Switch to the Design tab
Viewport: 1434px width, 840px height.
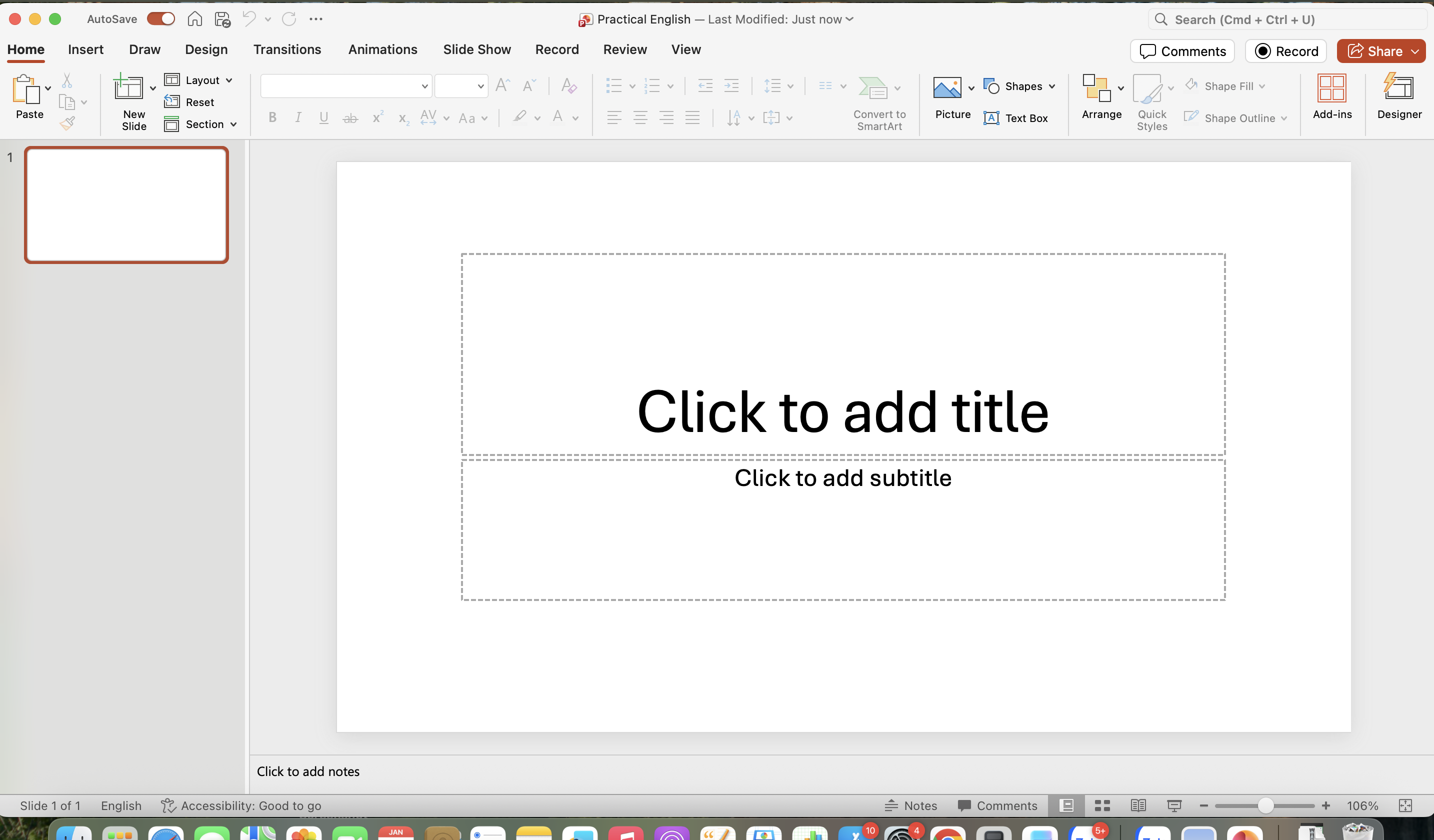click(206, 49)
